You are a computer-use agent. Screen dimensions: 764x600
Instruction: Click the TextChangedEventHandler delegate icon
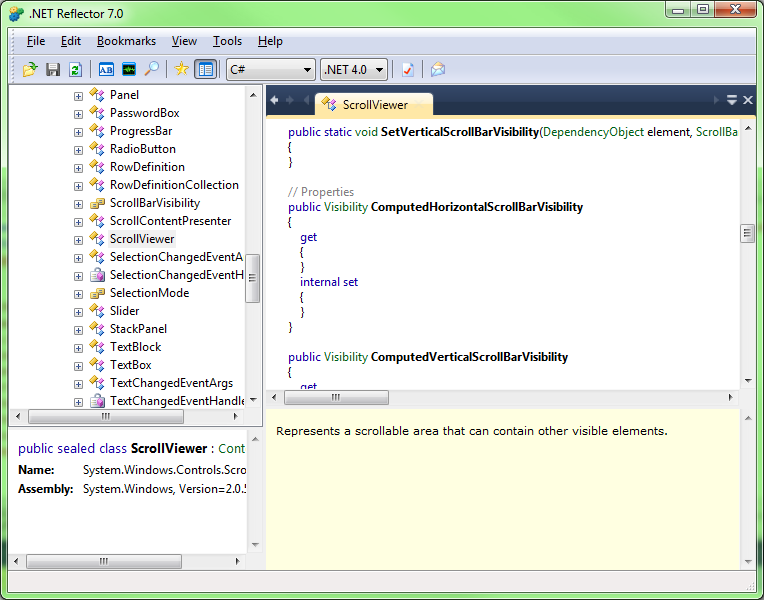(97, 401)
